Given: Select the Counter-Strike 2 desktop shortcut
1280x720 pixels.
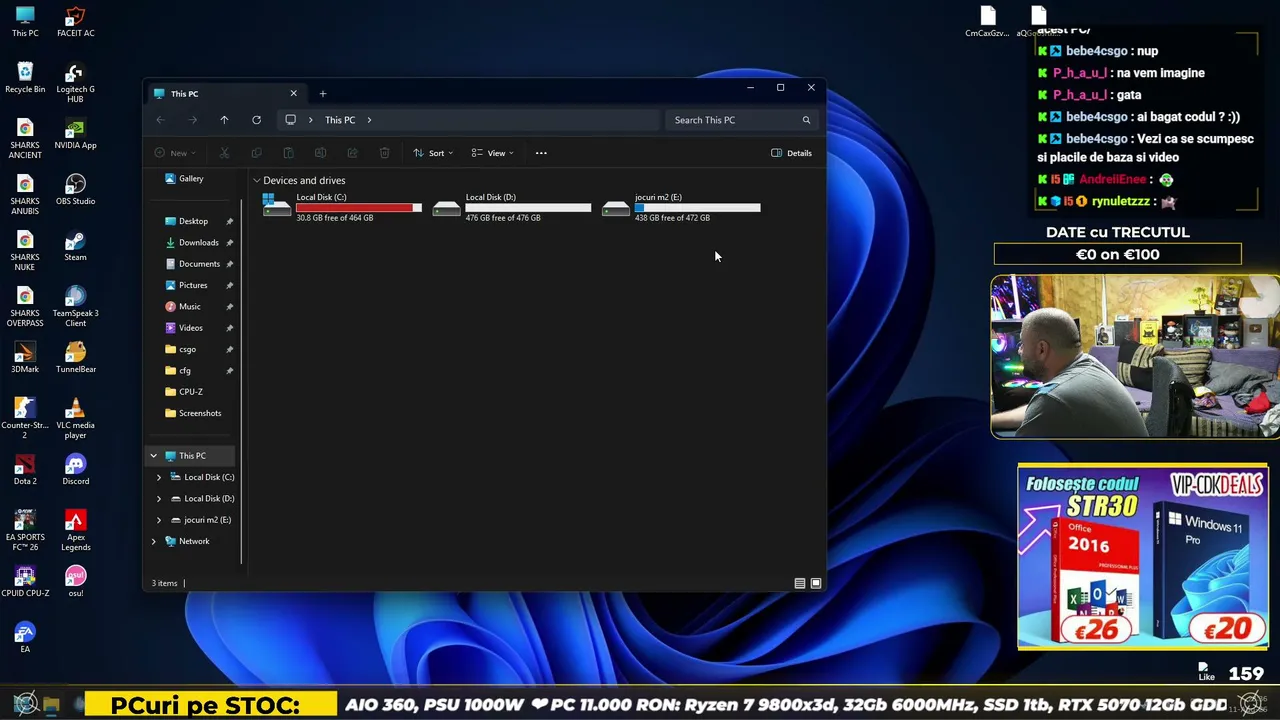Looking at the screenshot, I should tap(25, 419).
